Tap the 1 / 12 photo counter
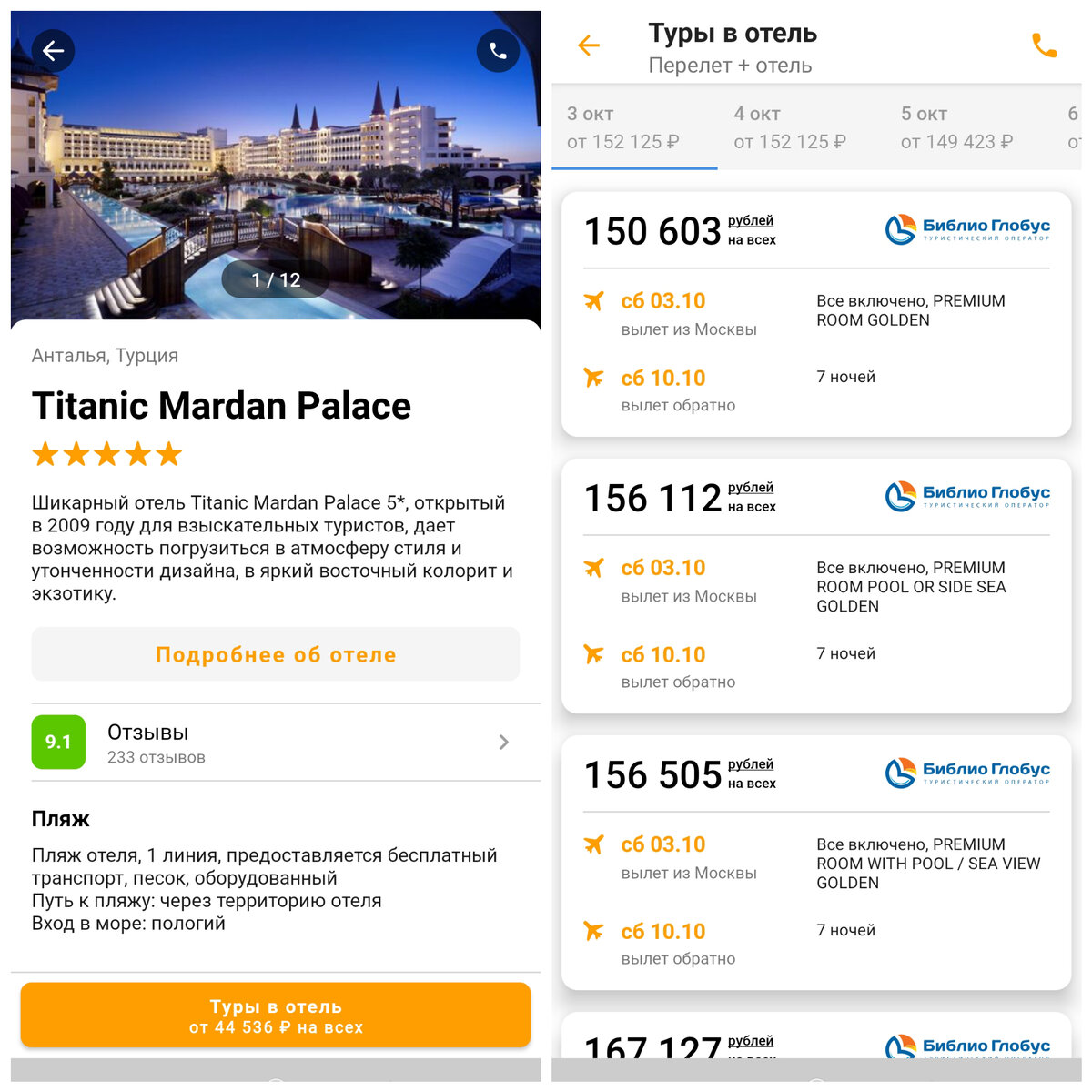The width and height of the screenshot is (1092, 1092). click(276, 279)
